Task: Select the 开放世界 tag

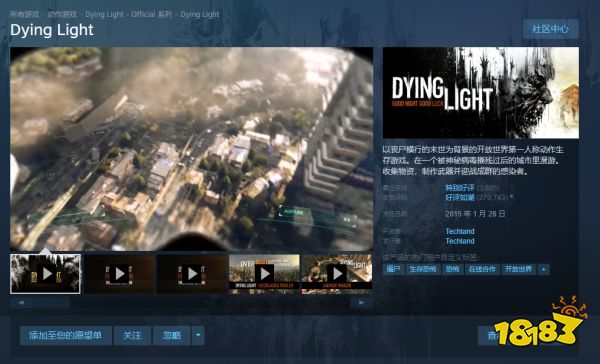Action: click(x=518, y=269)
